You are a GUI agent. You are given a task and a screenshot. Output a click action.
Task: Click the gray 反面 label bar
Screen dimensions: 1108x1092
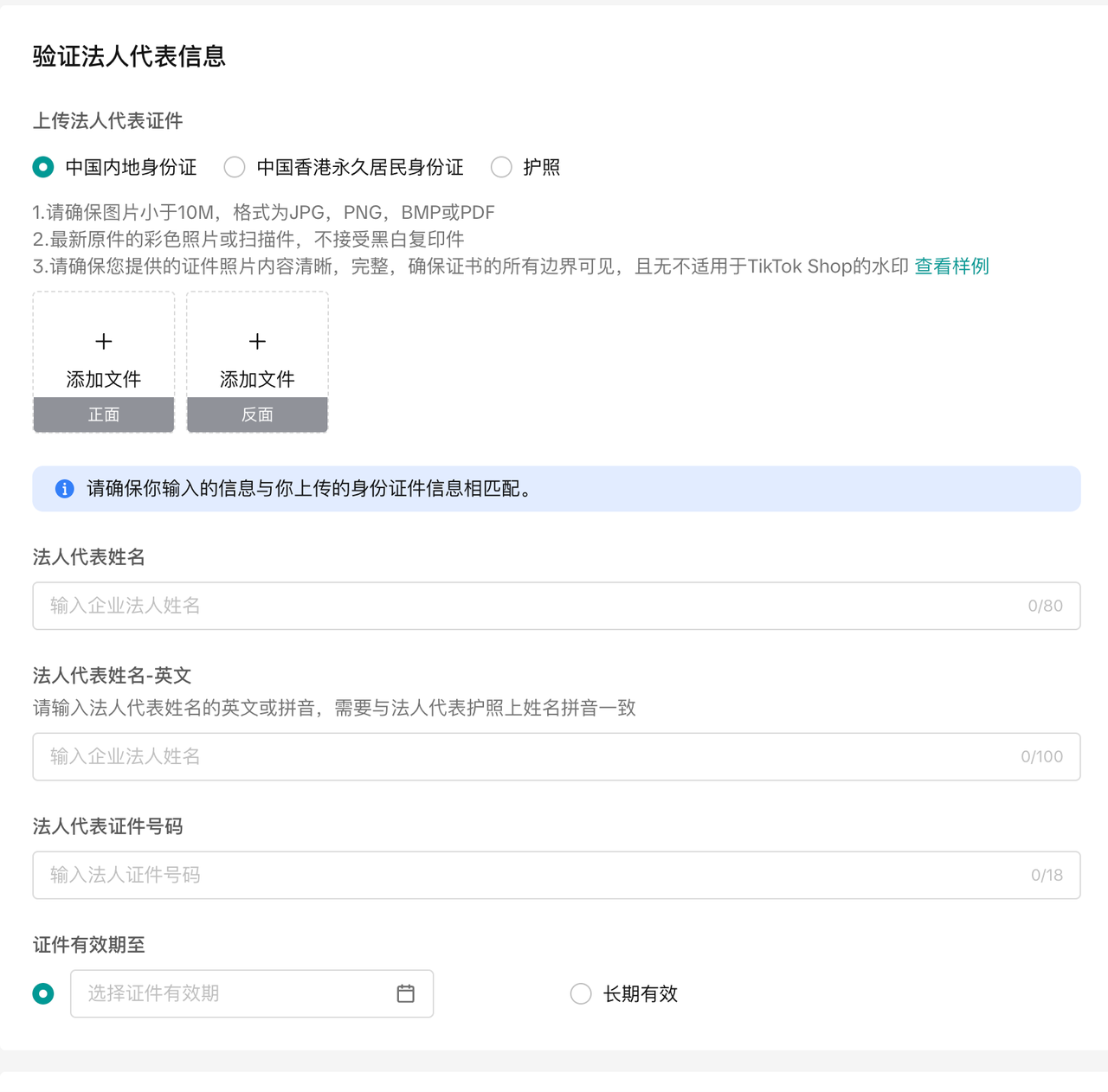[x=257, y=414]
